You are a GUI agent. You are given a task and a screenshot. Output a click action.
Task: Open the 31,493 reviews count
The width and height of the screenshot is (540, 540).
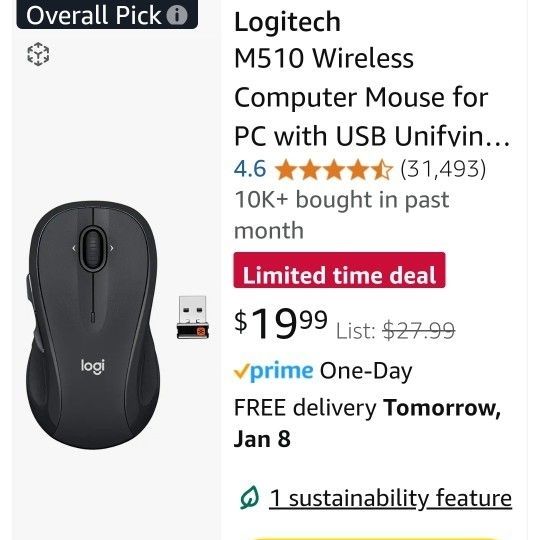point(443,169)
